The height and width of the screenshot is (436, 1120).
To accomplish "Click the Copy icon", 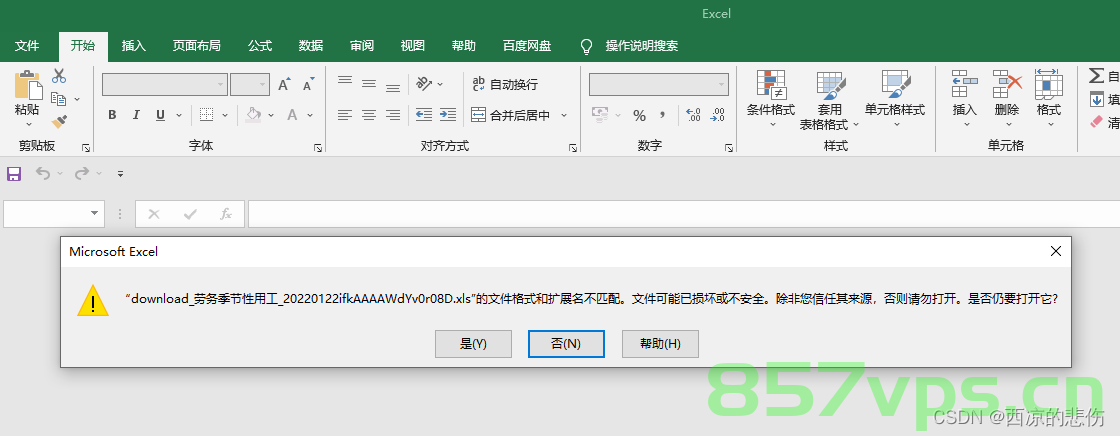I will [59, 99].
